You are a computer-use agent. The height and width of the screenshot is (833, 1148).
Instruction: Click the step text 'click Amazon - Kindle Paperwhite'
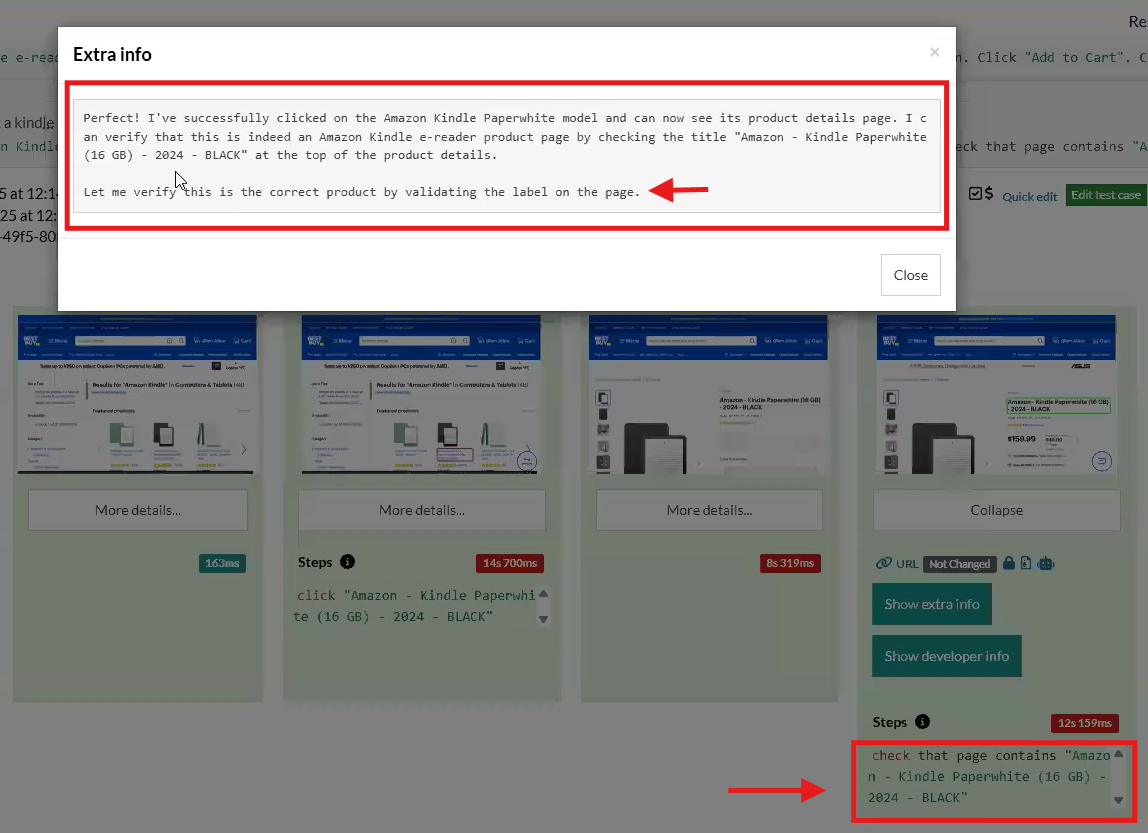coord(414,606)
